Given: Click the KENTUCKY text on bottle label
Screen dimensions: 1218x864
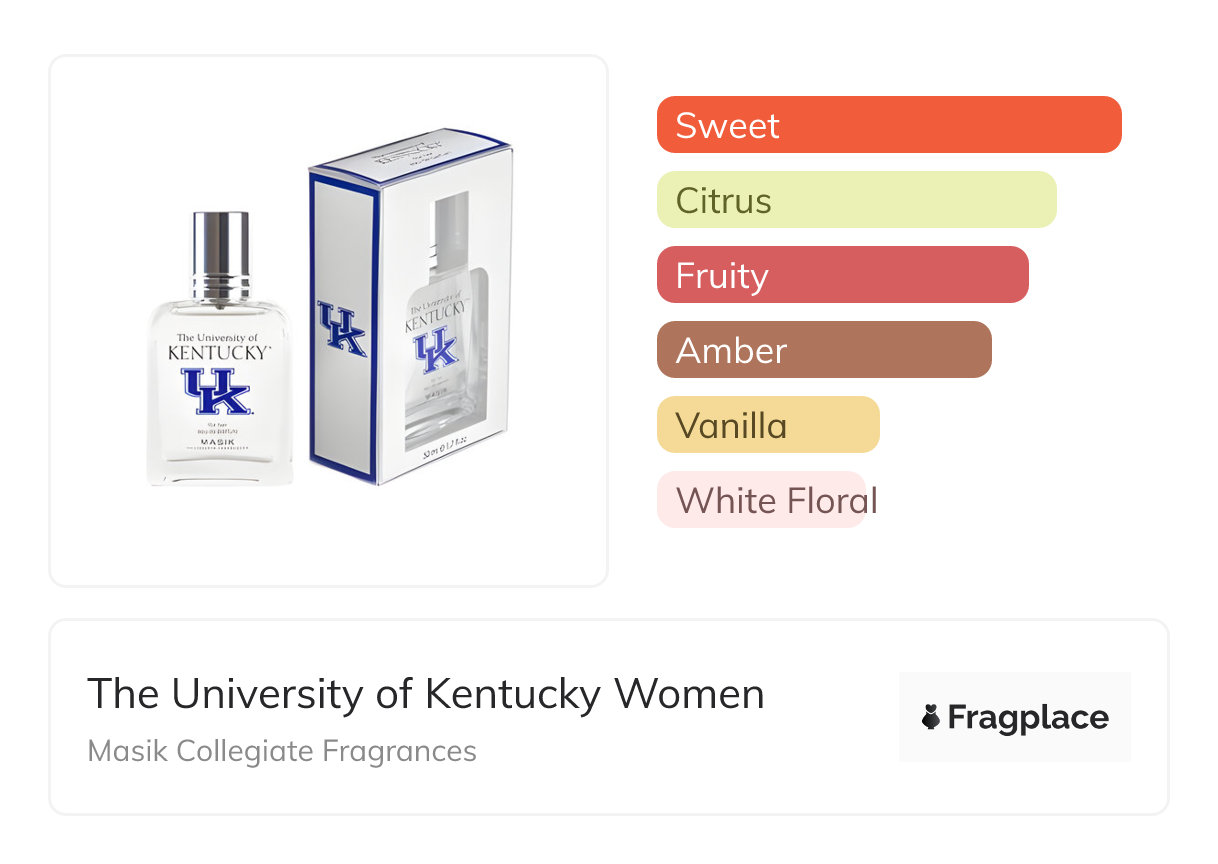Looking at the screenshot, I should click(218, 353).
